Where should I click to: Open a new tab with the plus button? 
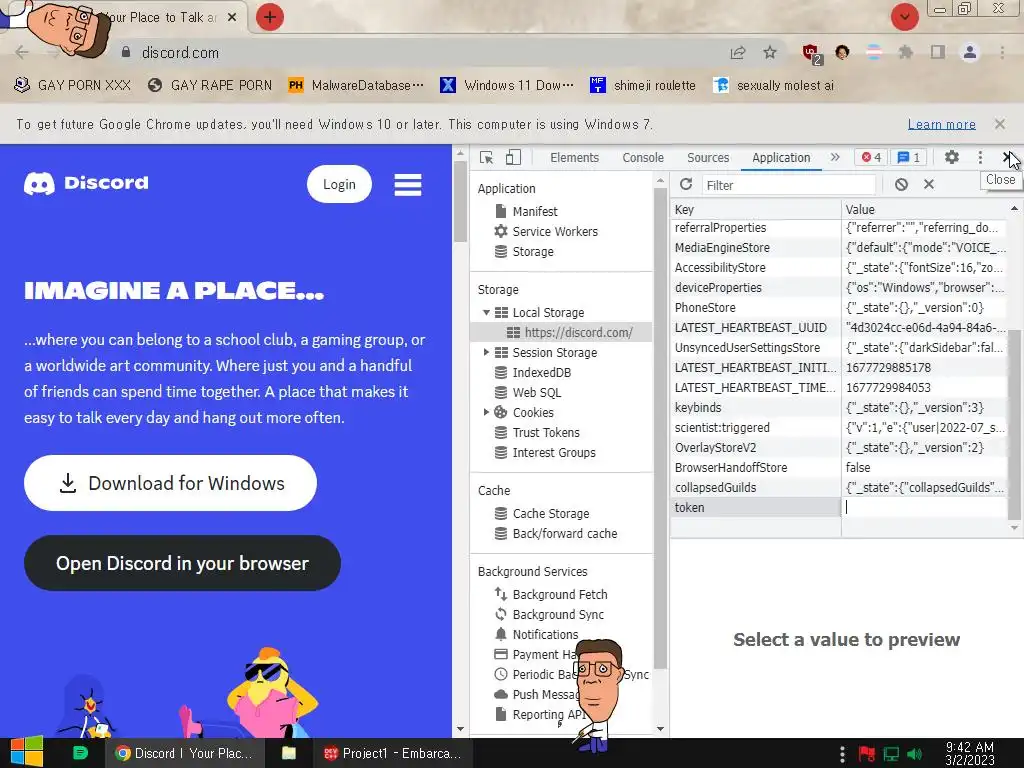[270, 17]
